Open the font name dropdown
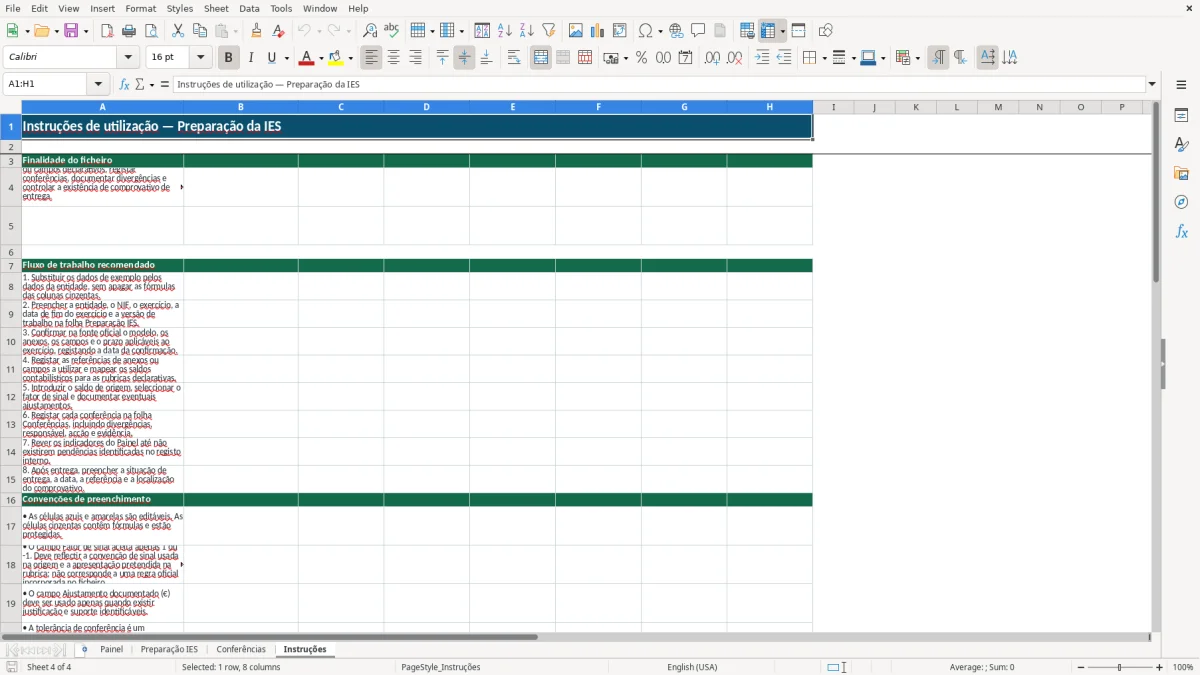 (x=128, y=58)
